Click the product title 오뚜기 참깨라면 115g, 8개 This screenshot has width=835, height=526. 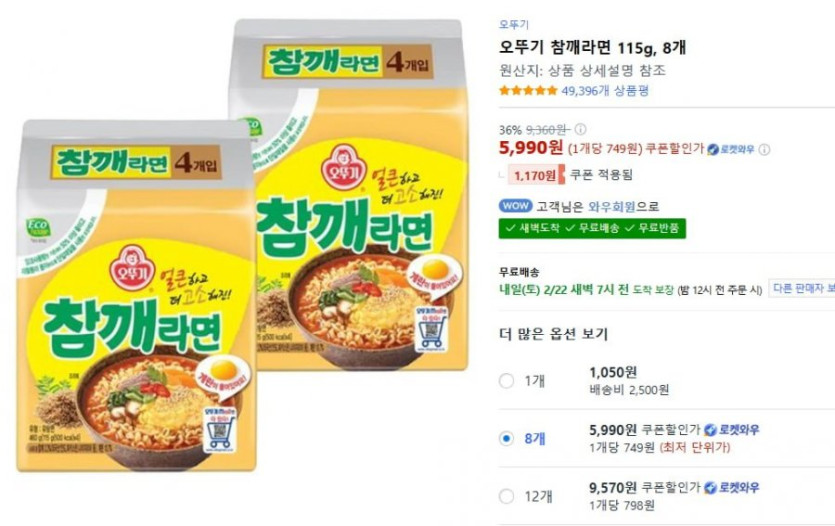[592, 48]
